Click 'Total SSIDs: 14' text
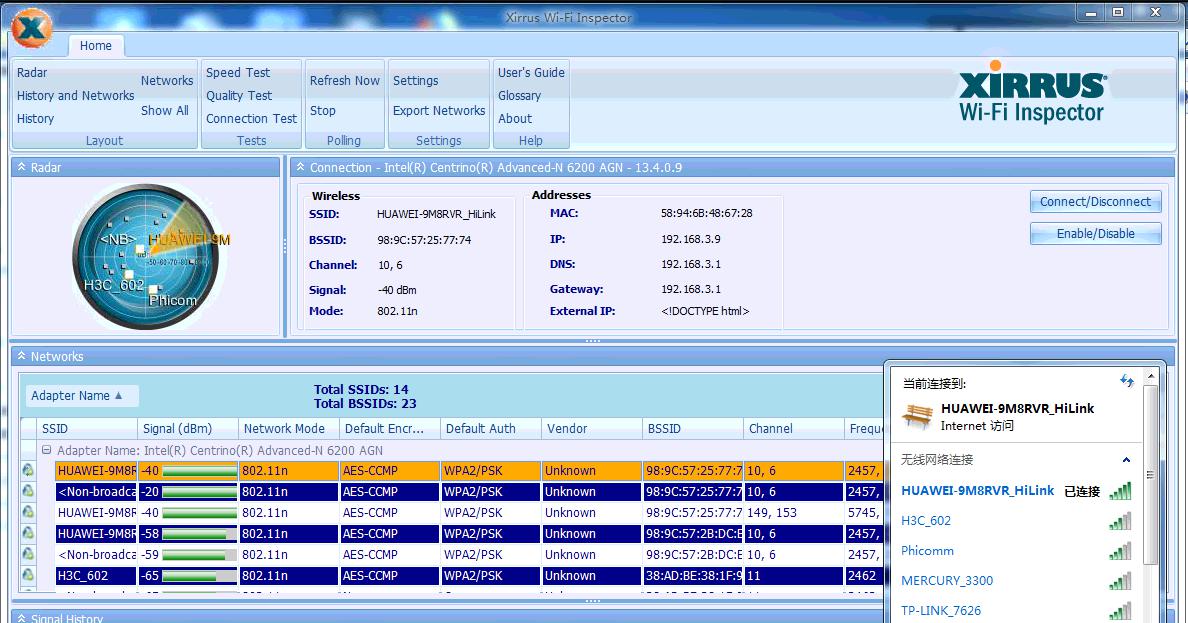Viewport: 1188px width, 623px height. [x=361, y=390]
